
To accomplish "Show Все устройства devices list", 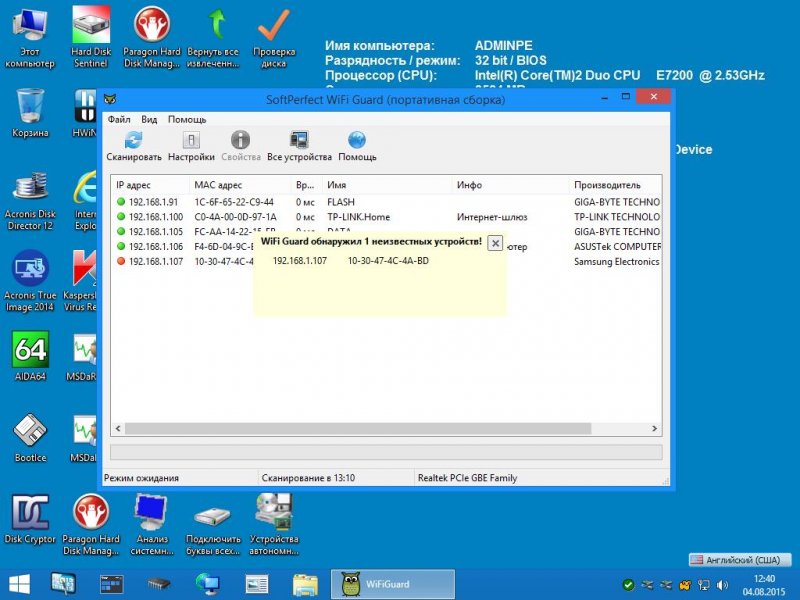I will (x=299, y=146).
